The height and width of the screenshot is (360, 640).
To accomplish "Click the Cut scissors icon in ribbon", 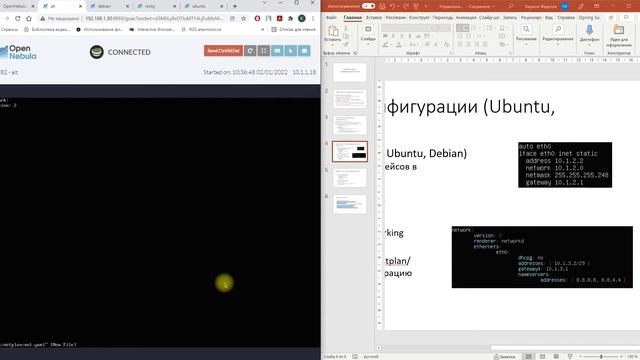I will click(346, 28).
